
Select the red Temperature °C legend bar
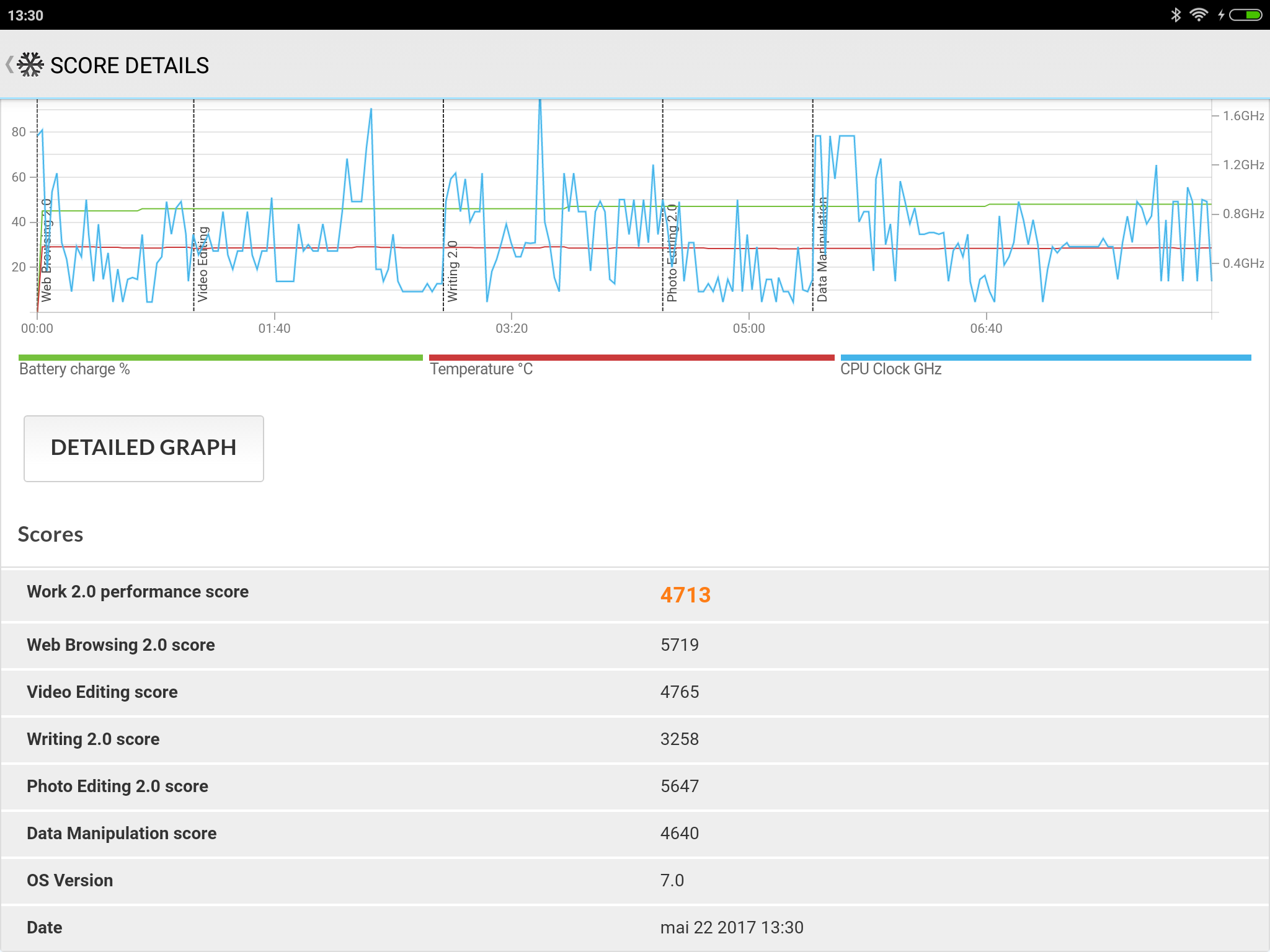coord(631,358)
